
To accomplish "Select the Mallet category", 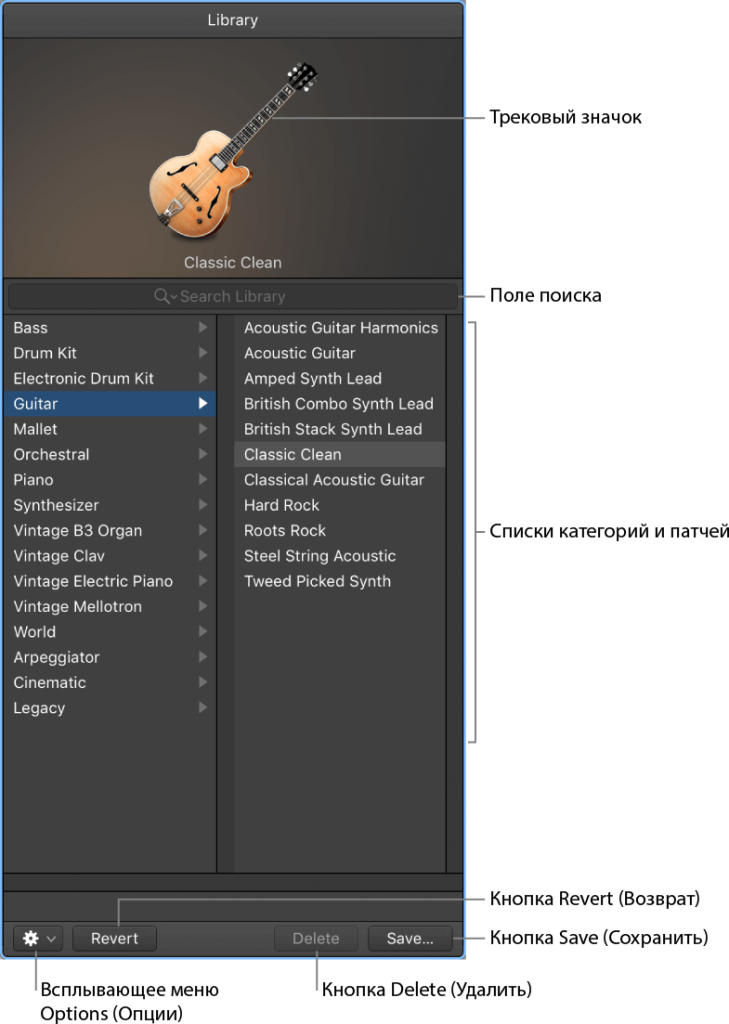I will pyautogui.click(x=110, y=429).
